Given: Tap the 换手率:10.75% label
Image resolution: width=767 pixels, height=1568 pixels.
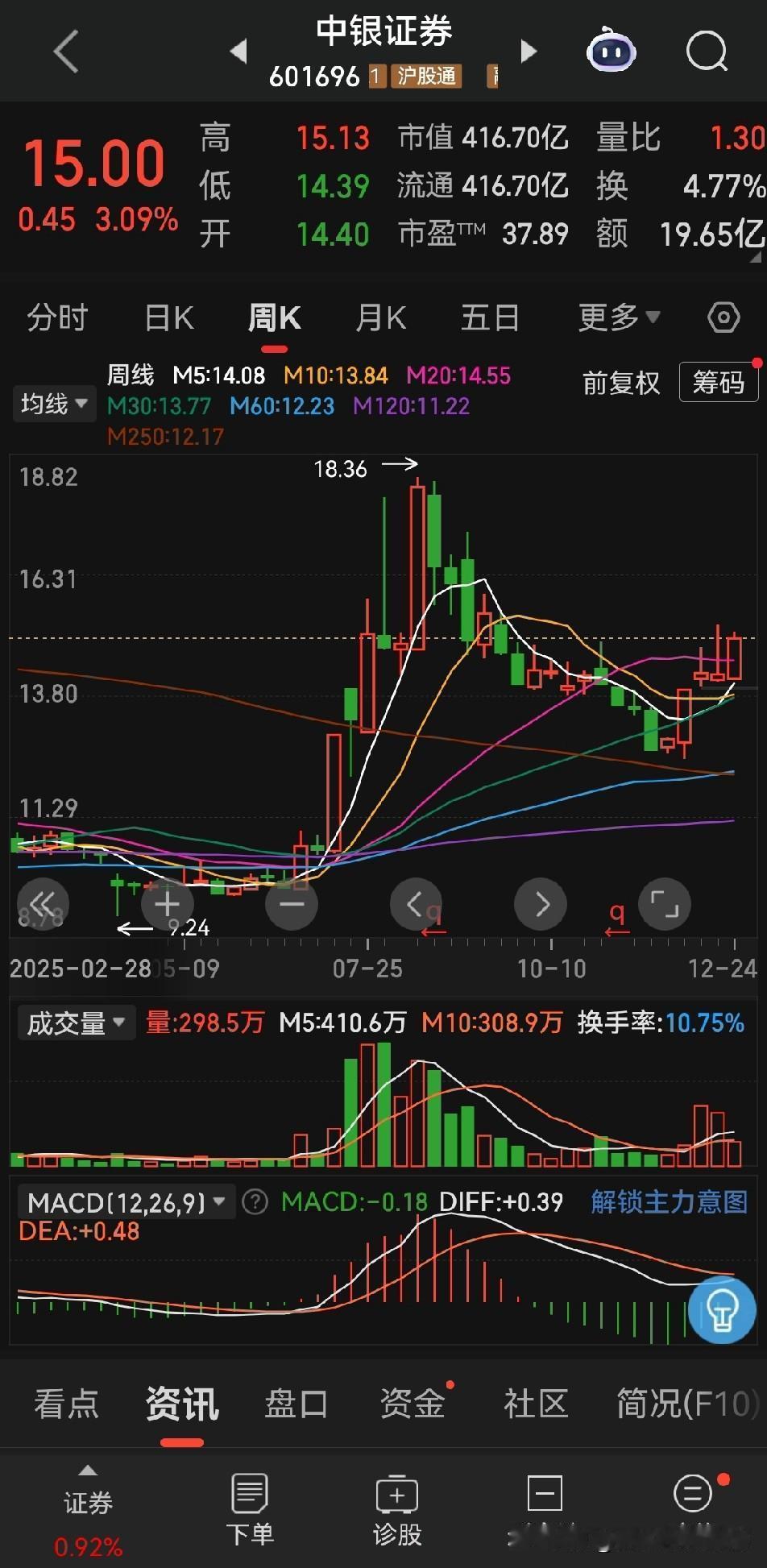Looking at the screenshot, I should (x=661, y=1023).
